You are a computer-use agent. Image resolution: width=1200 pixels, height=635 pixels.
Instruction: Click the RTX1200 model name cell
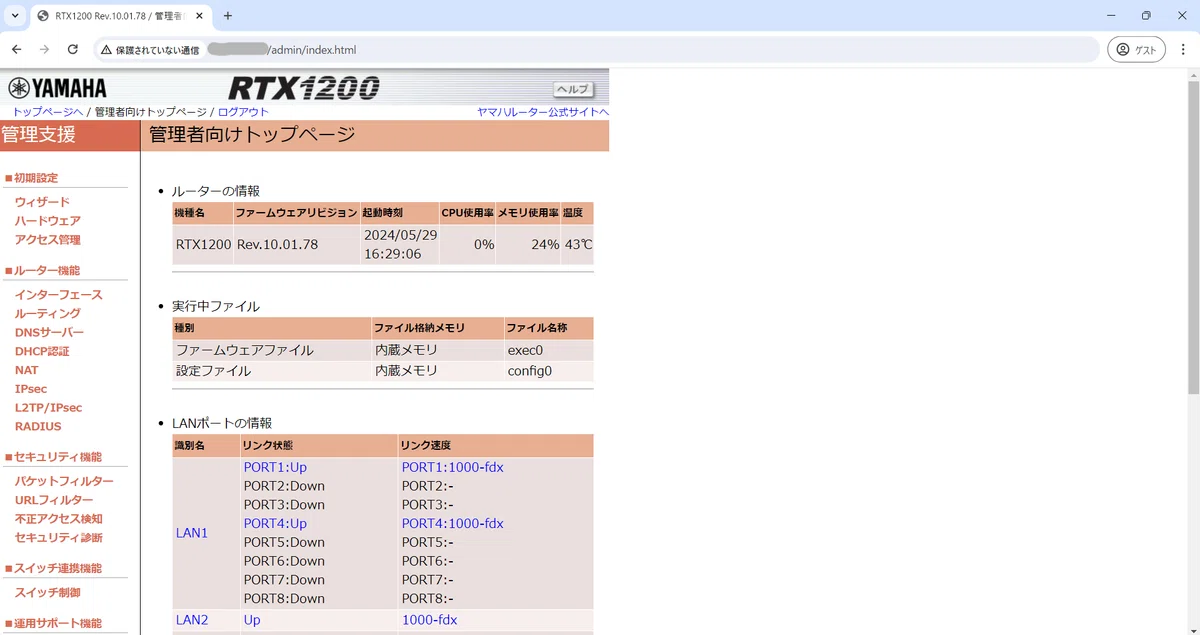203,245
